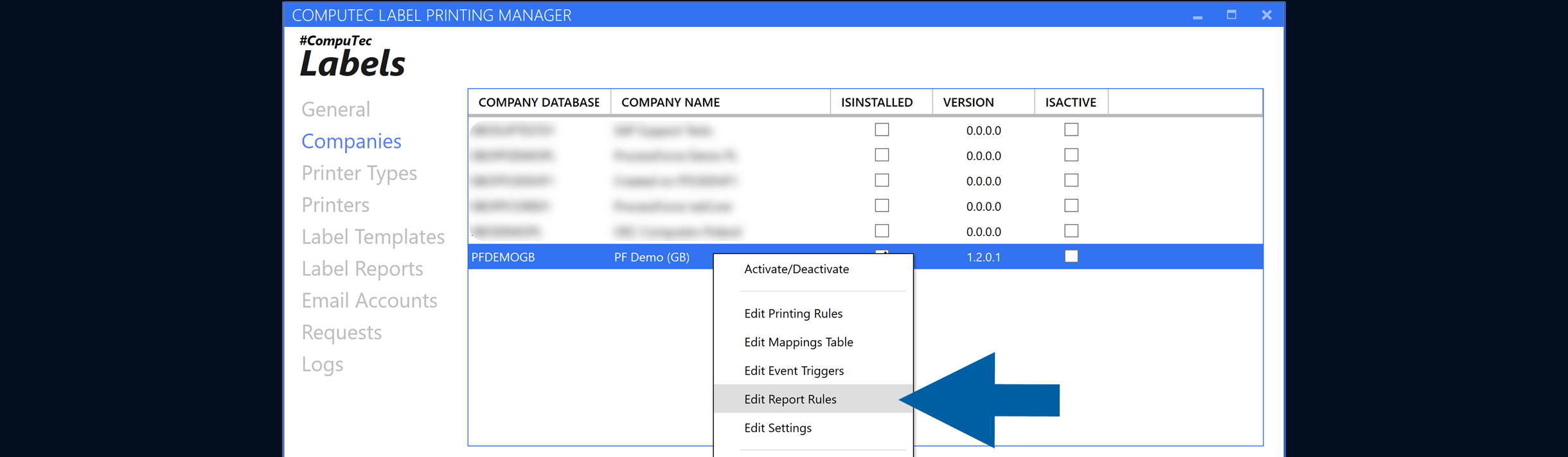Go to the Requests section
This screenshot has width=1568, height=457.
click(x=341, y=333)
